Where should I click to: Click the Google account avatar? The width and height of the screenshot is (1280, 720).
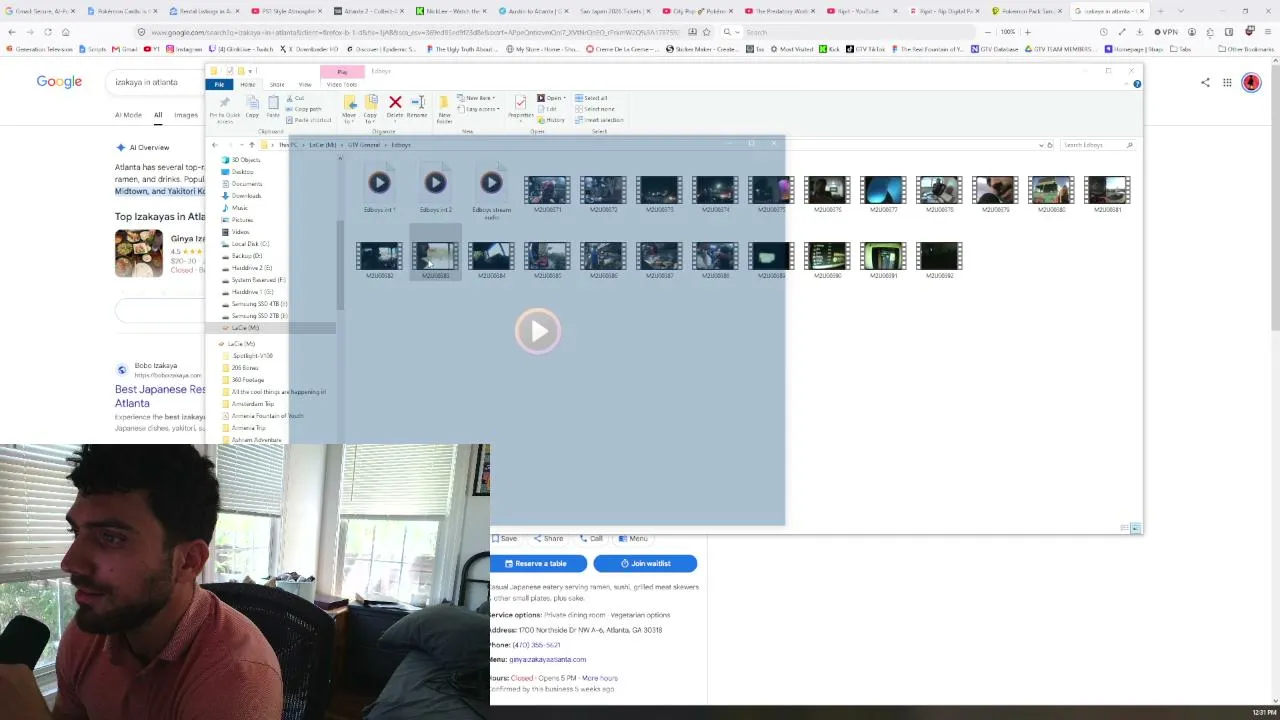point(1251,83)
